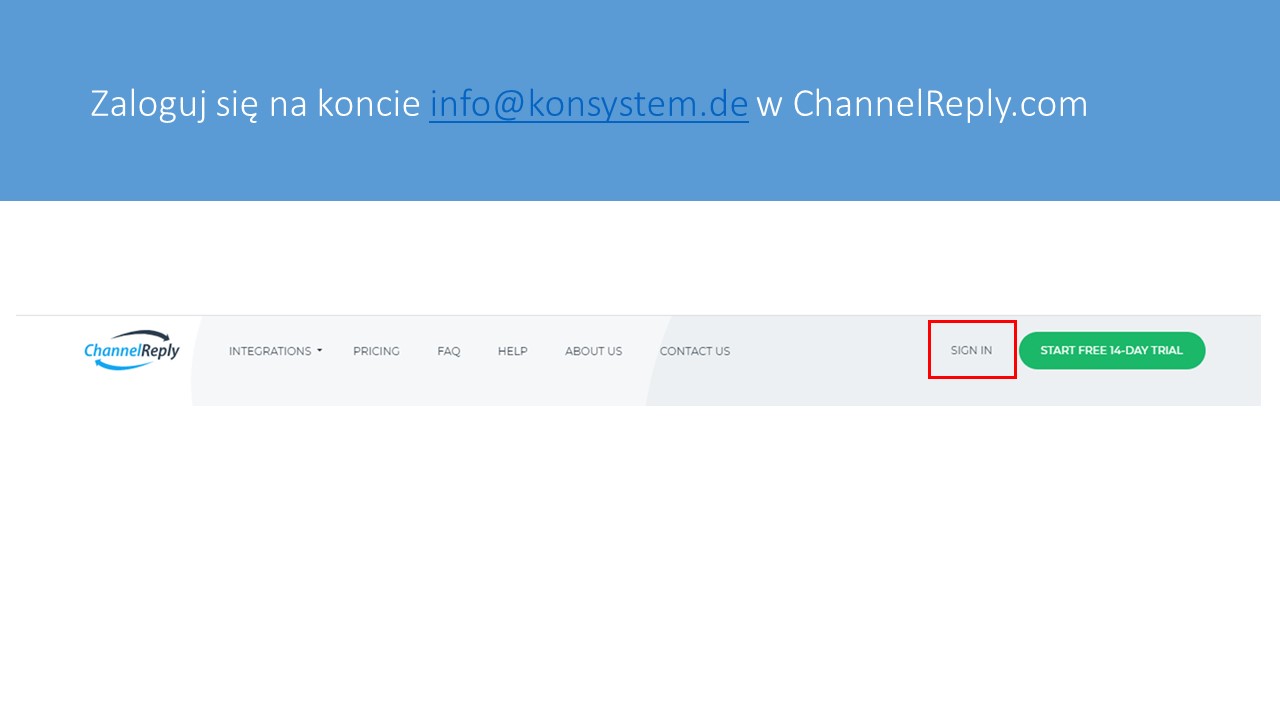Click the Sign In link
The height and width of the screenshot is (720, 1280).
(971, 351)
